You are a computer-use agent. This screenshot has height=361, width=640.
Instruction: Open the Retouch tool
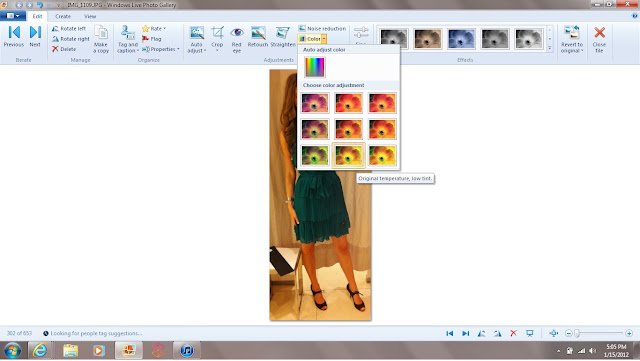pos(258,38)
